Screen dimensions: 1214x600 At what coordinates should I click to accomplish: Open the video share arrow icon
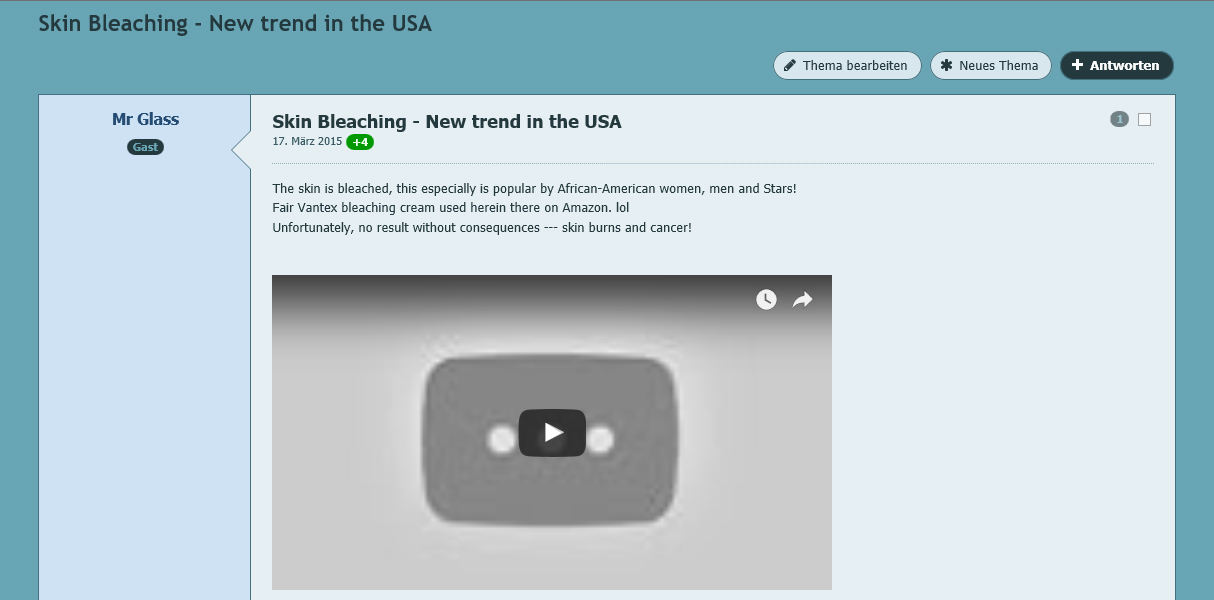tap(802, 299)
